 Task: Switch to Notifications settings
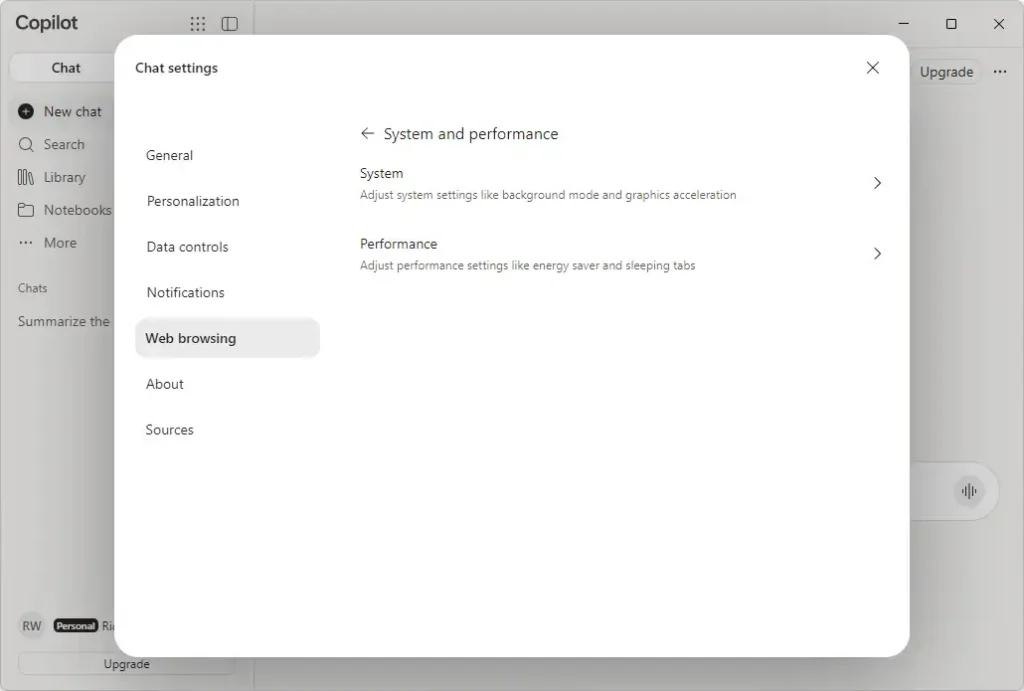coord(227,293)
